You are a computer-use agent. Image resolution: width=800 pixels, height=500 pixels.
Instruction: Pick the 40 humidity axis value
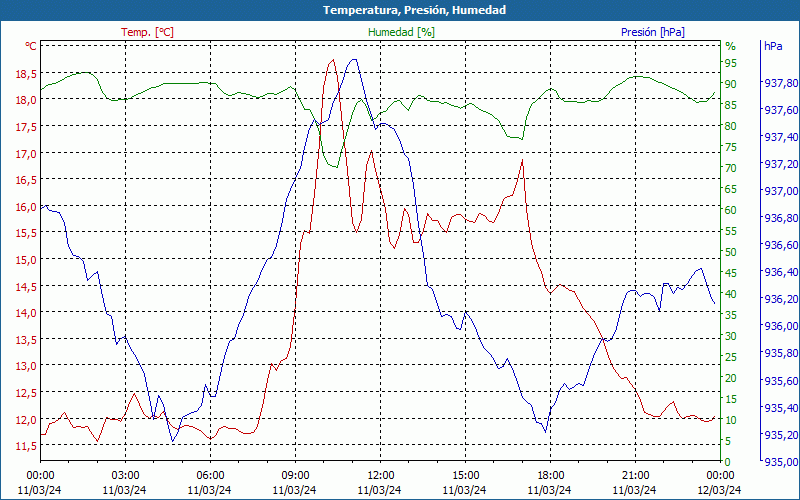coord(731,293)
